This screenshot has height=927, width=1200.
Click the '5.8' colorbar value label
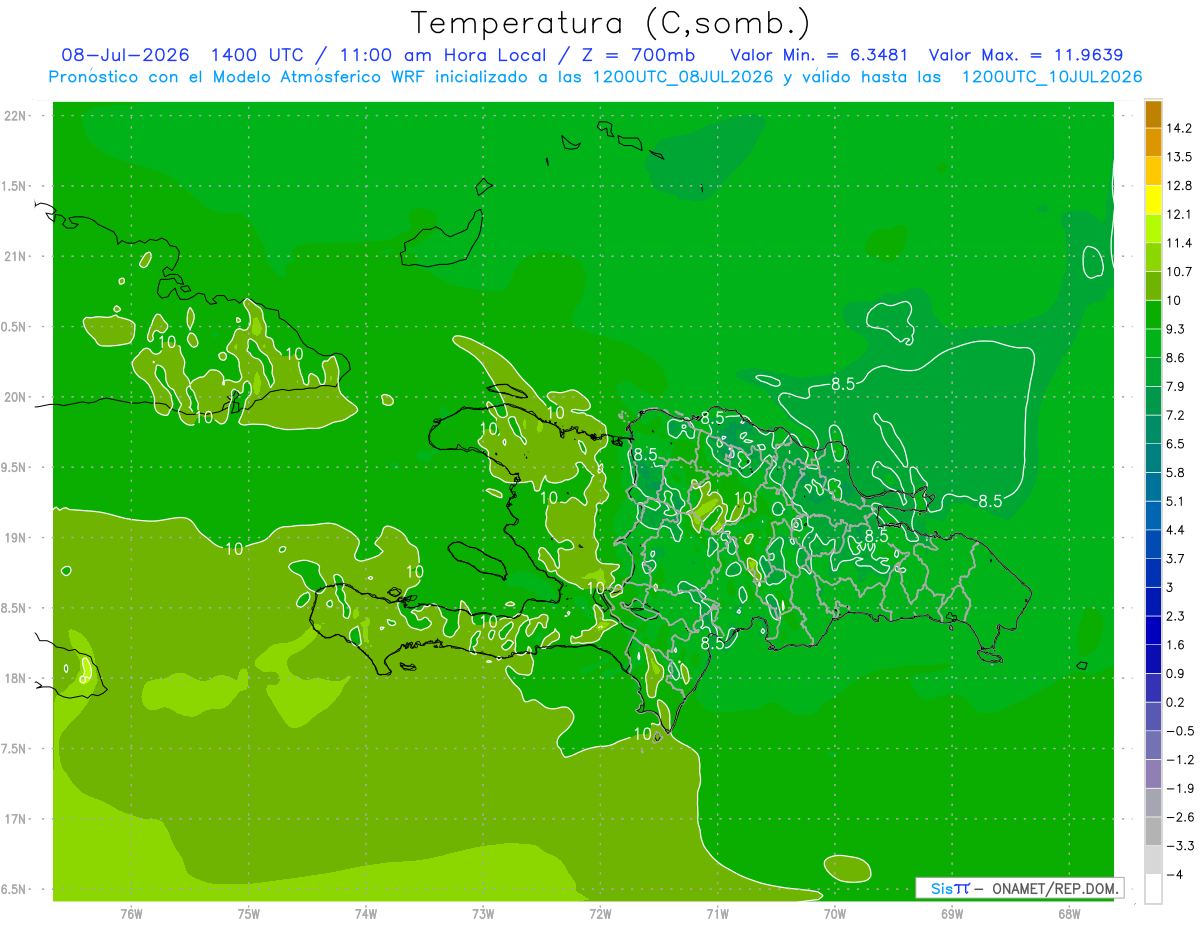[x=1176, y=472]
